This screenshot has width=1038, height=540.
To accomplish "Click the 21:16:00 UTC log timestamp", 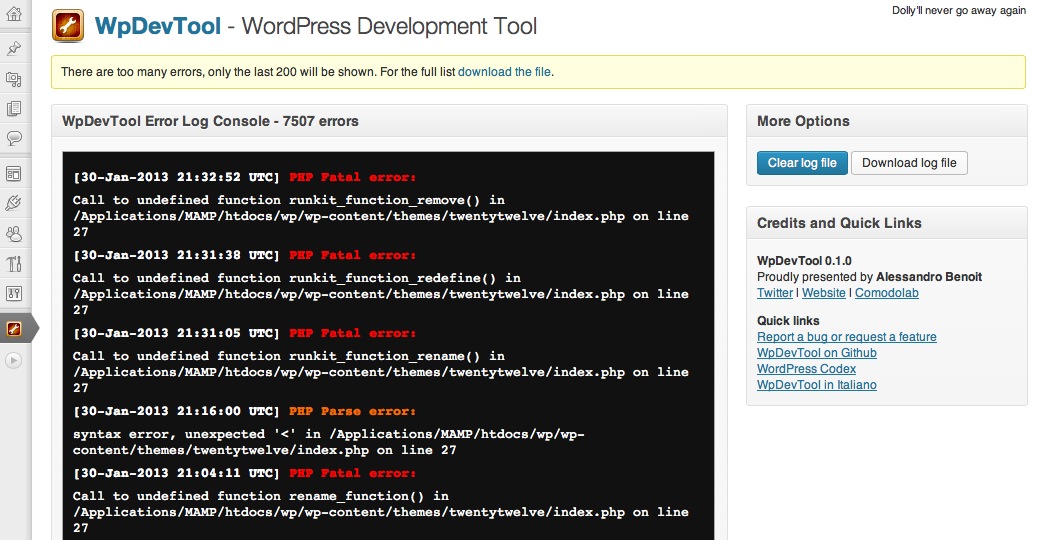I will pyautogui.click(x=176, y=411).
